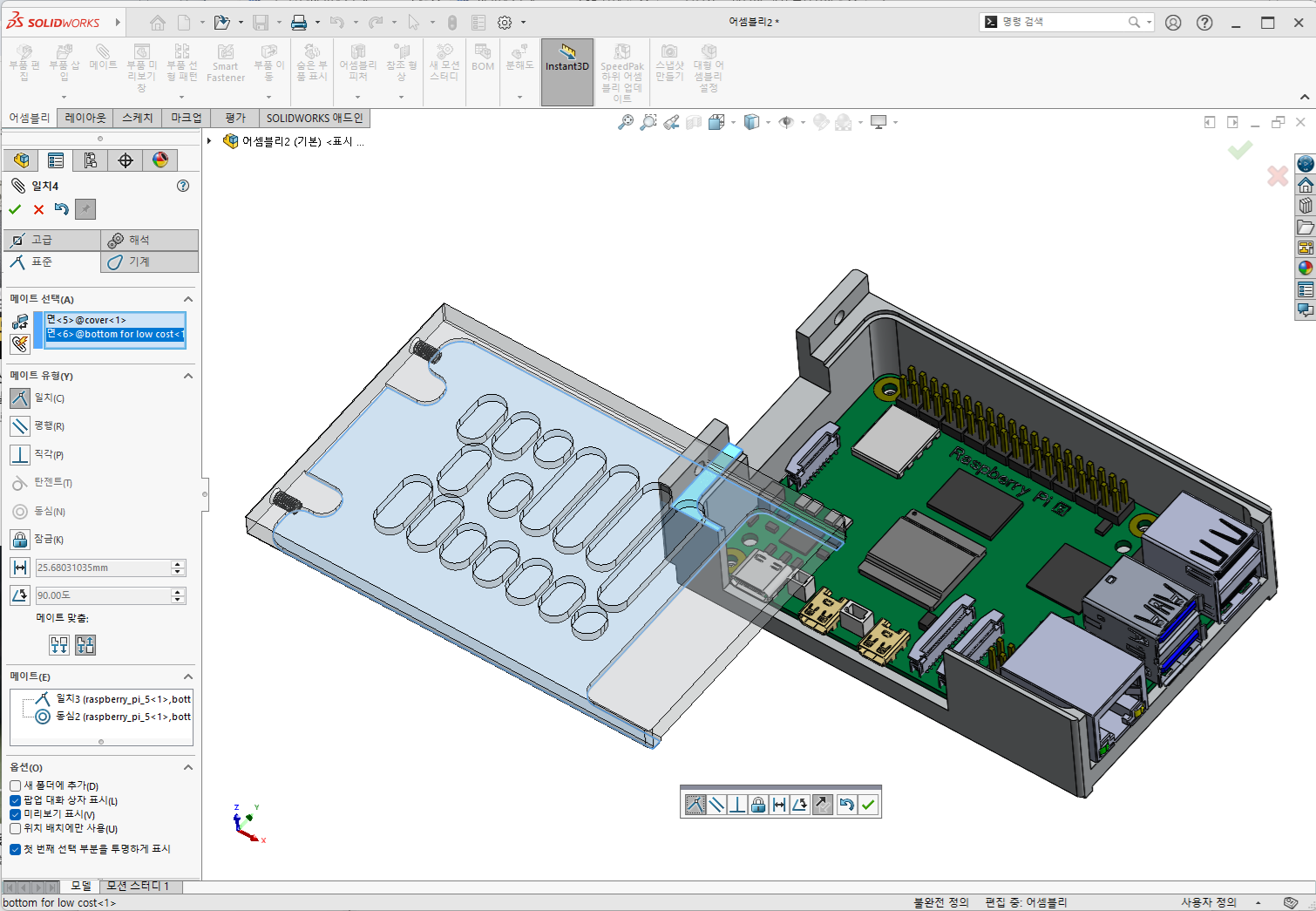
Task: Click the angle mate icon
Action: [x=20, y=595]
